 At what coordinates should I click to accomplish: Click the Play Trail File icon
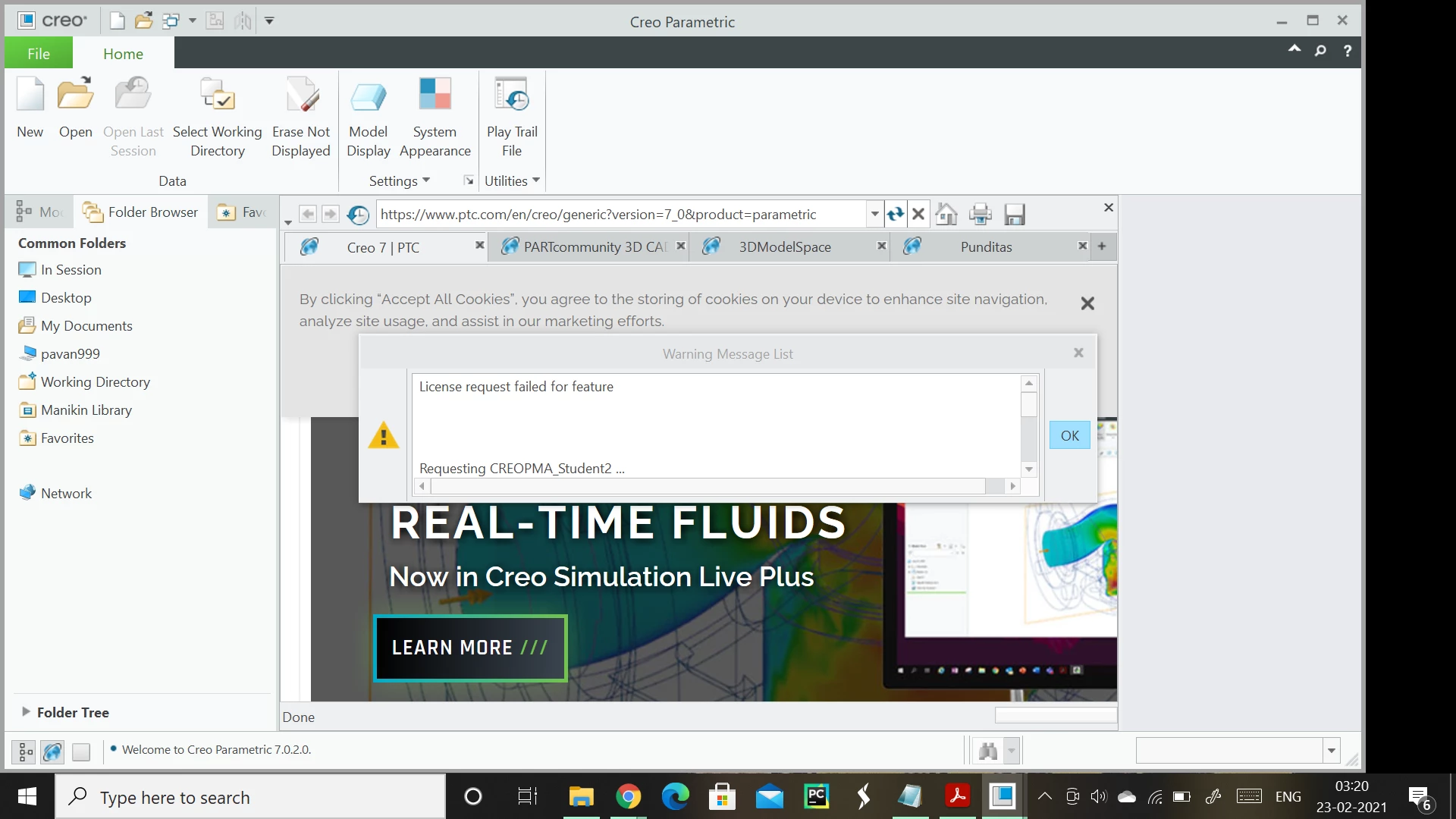(x=512, y=96)
